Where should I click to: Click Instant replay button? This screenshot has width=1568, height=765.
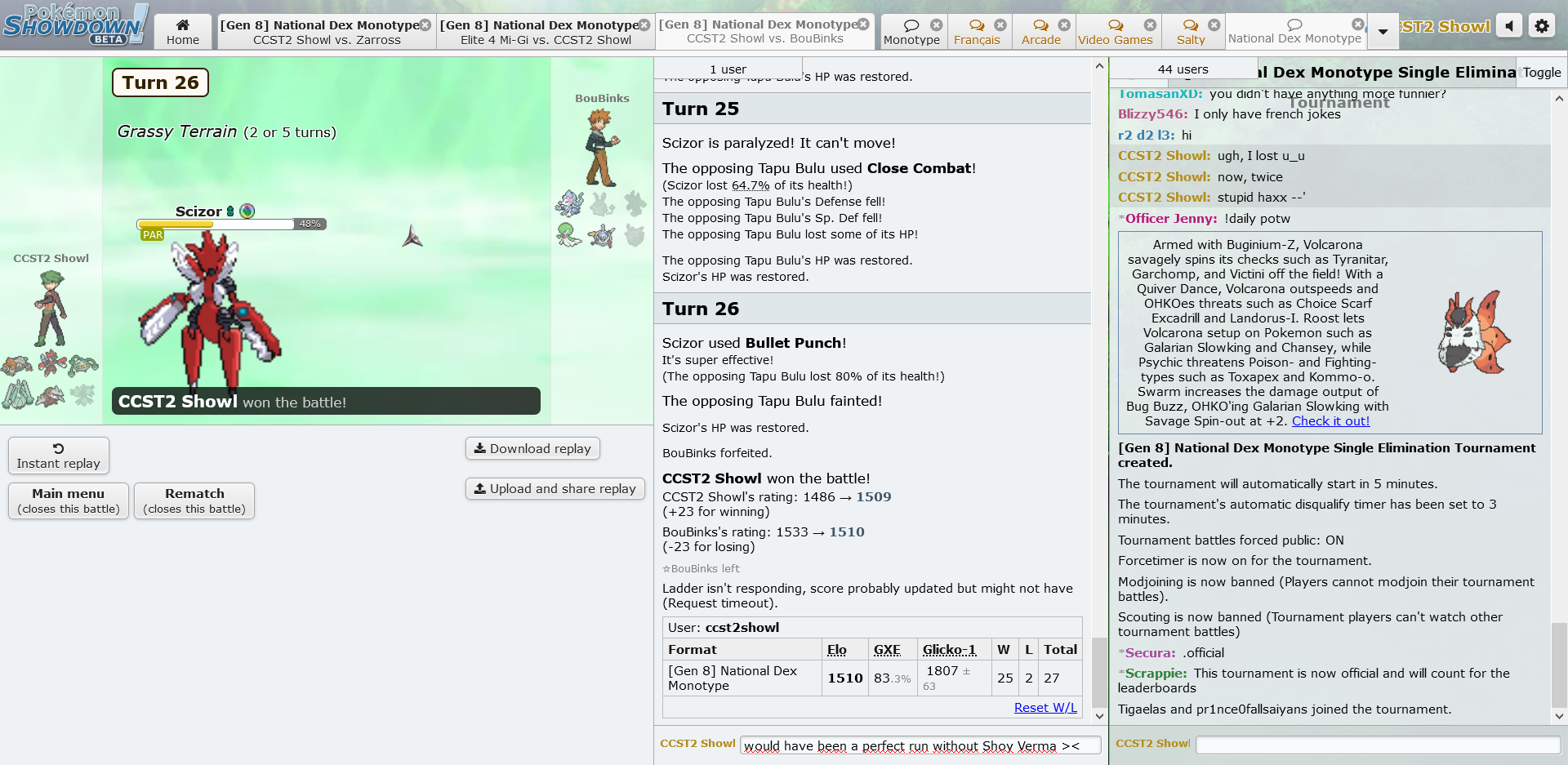pos(59,456)
